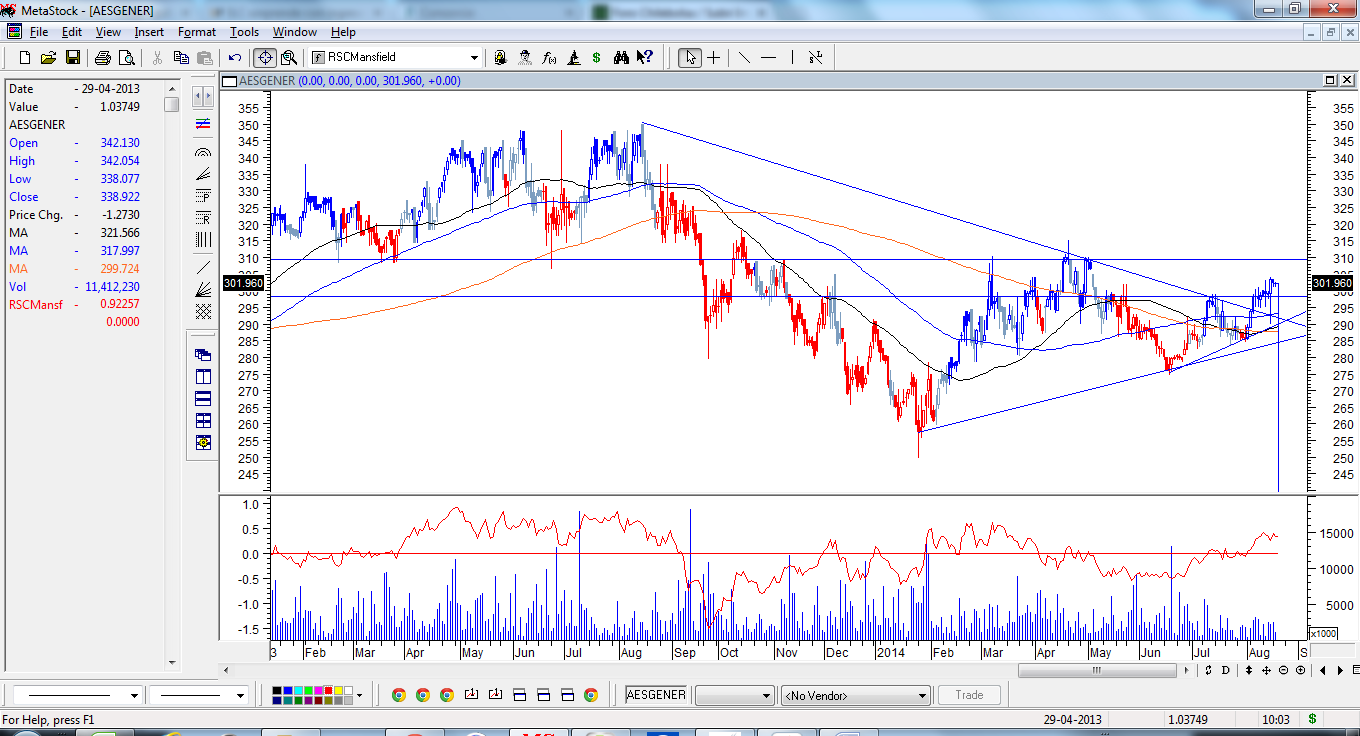Select the wide fan tool above the grid tool

tap(203, 289)
